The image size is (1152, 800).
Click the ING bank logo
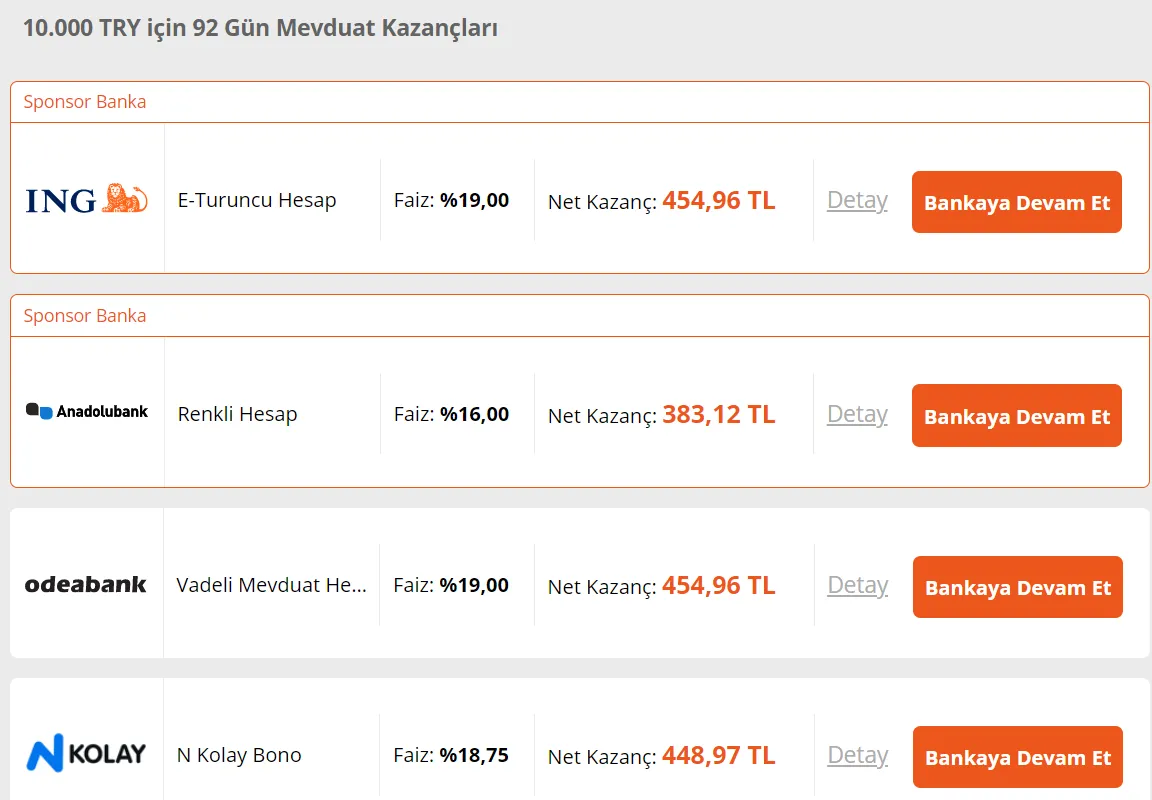pos(86,200)
